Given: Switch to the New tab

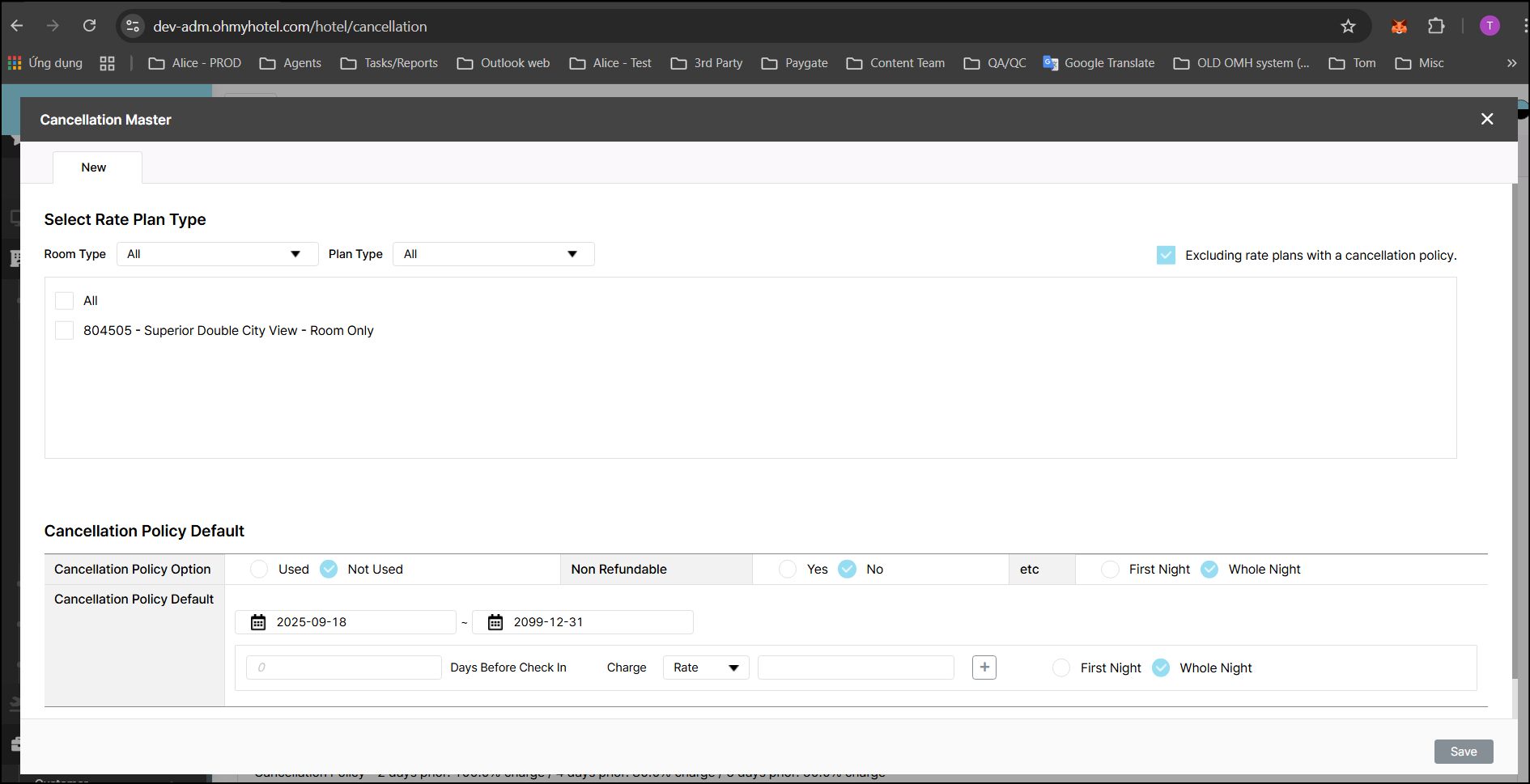Looking at the screenshot, I should tap(94, 167).
